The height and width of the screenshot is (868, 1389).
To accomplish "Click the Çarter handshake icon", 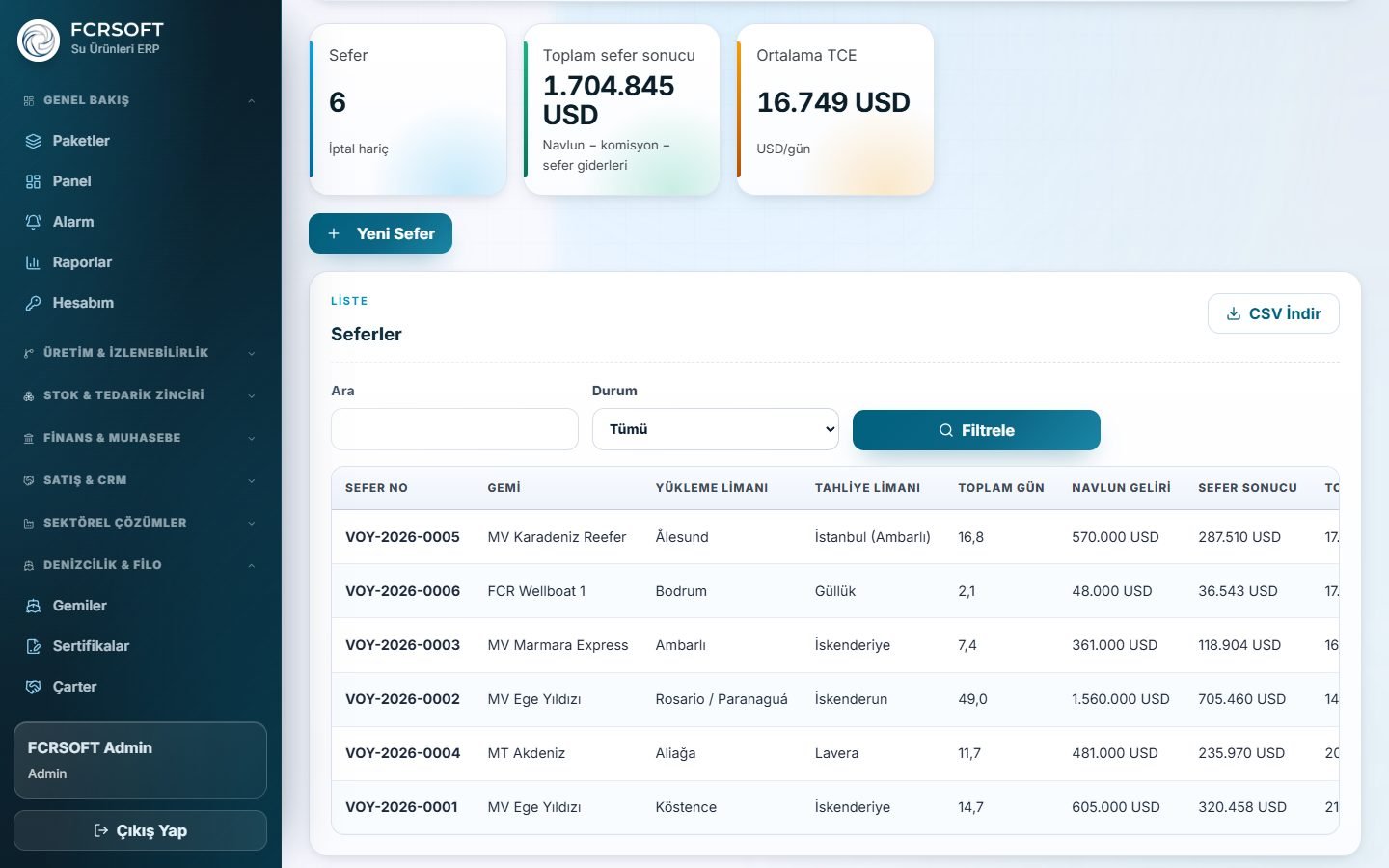I will (x=33, y=687).
